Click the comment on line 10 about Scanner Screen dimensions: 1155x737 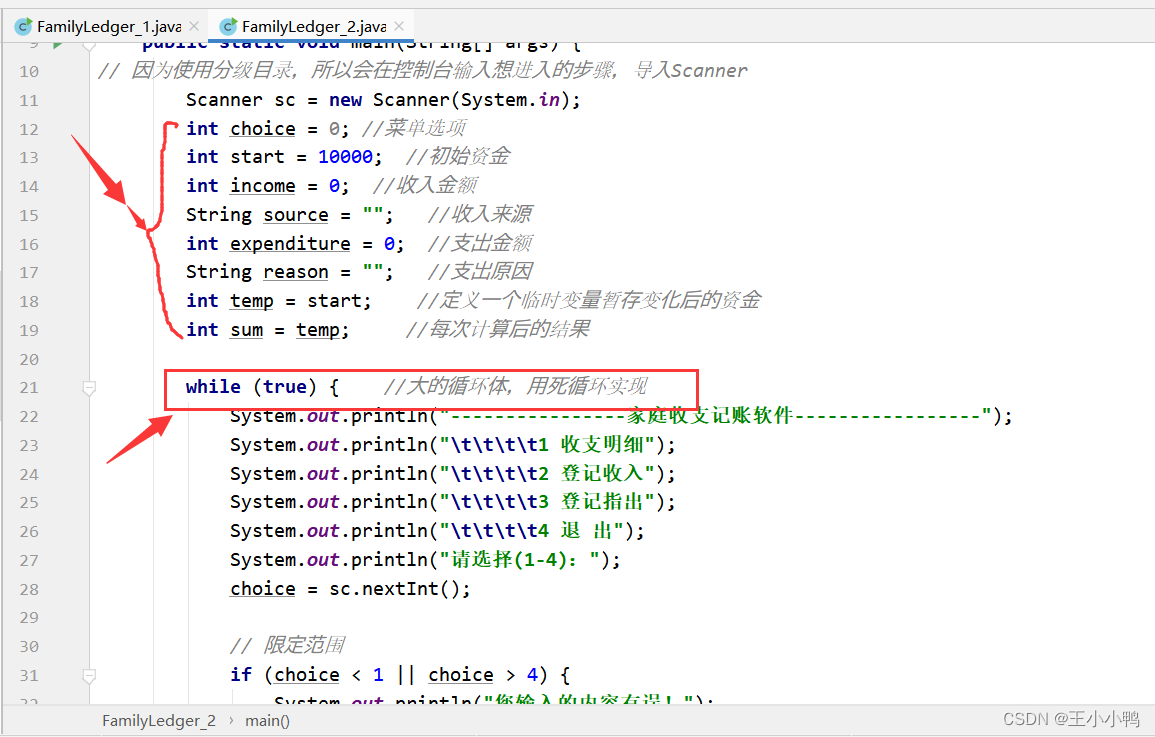[423, 70]
